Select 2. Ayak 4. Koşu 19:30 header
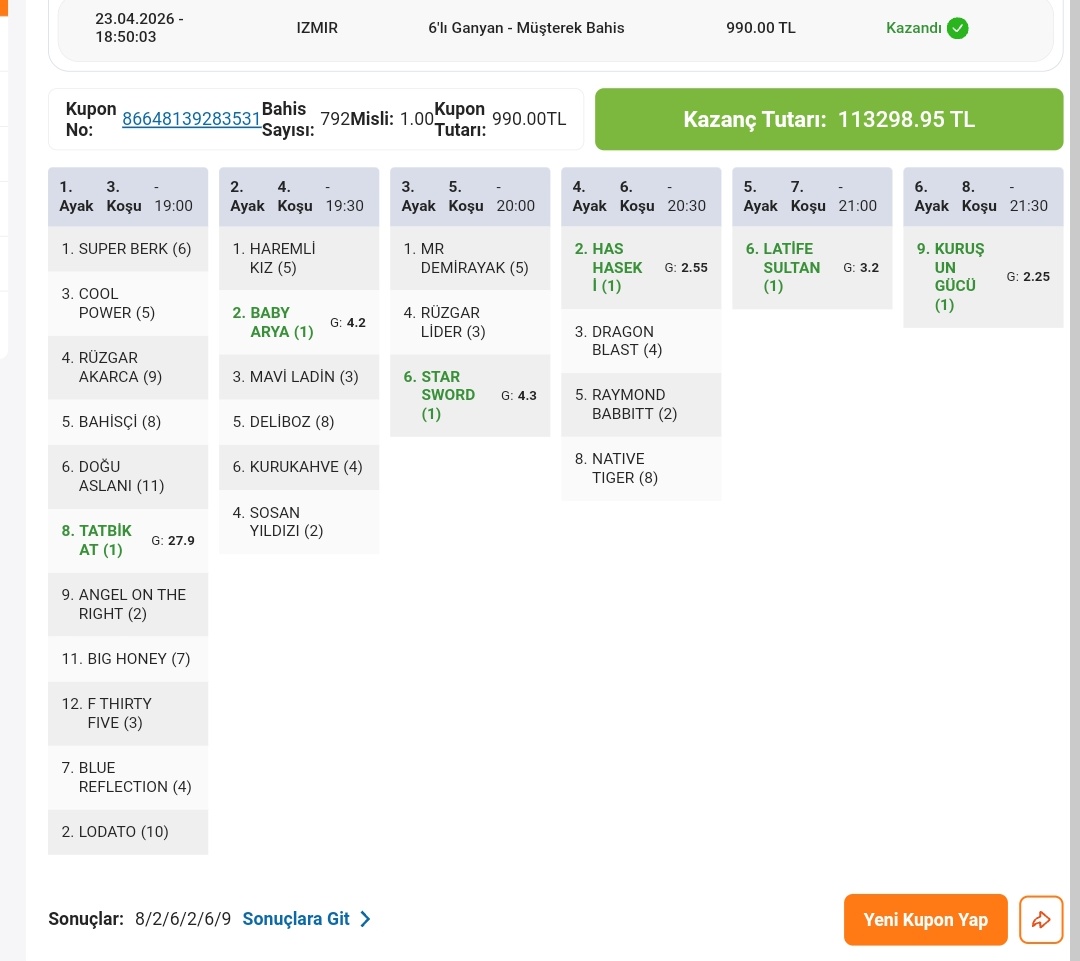The height and width of the screenshot is (961, 1080). 299,196
